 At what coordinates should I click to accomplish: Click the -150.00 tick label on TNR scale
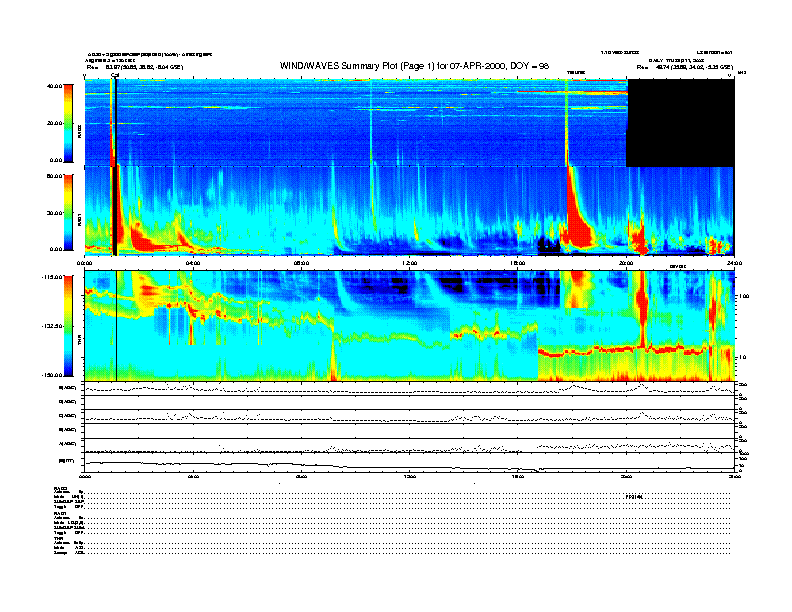50,375
